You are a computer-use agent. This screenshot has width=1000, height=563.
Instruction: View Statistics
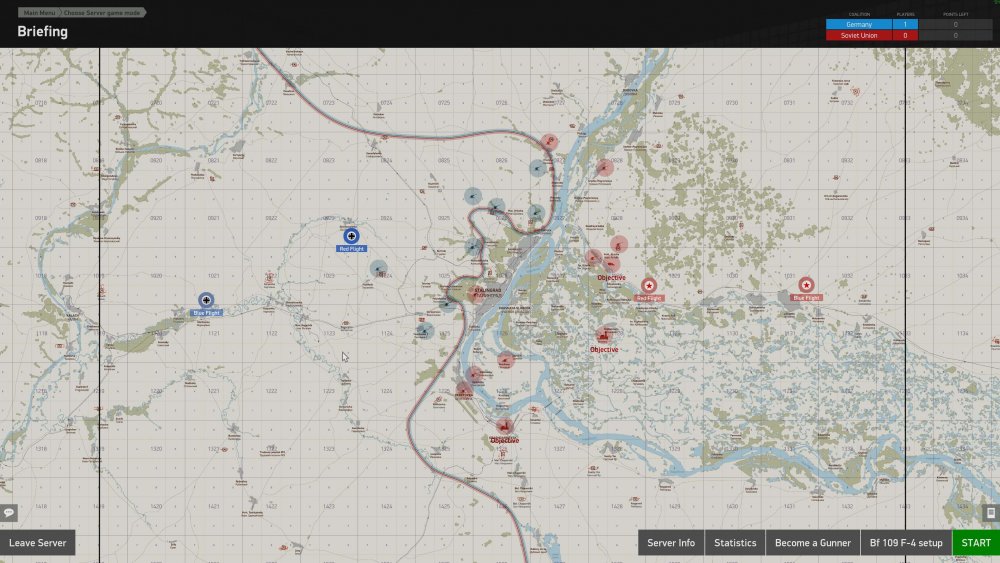pos(735,543)
